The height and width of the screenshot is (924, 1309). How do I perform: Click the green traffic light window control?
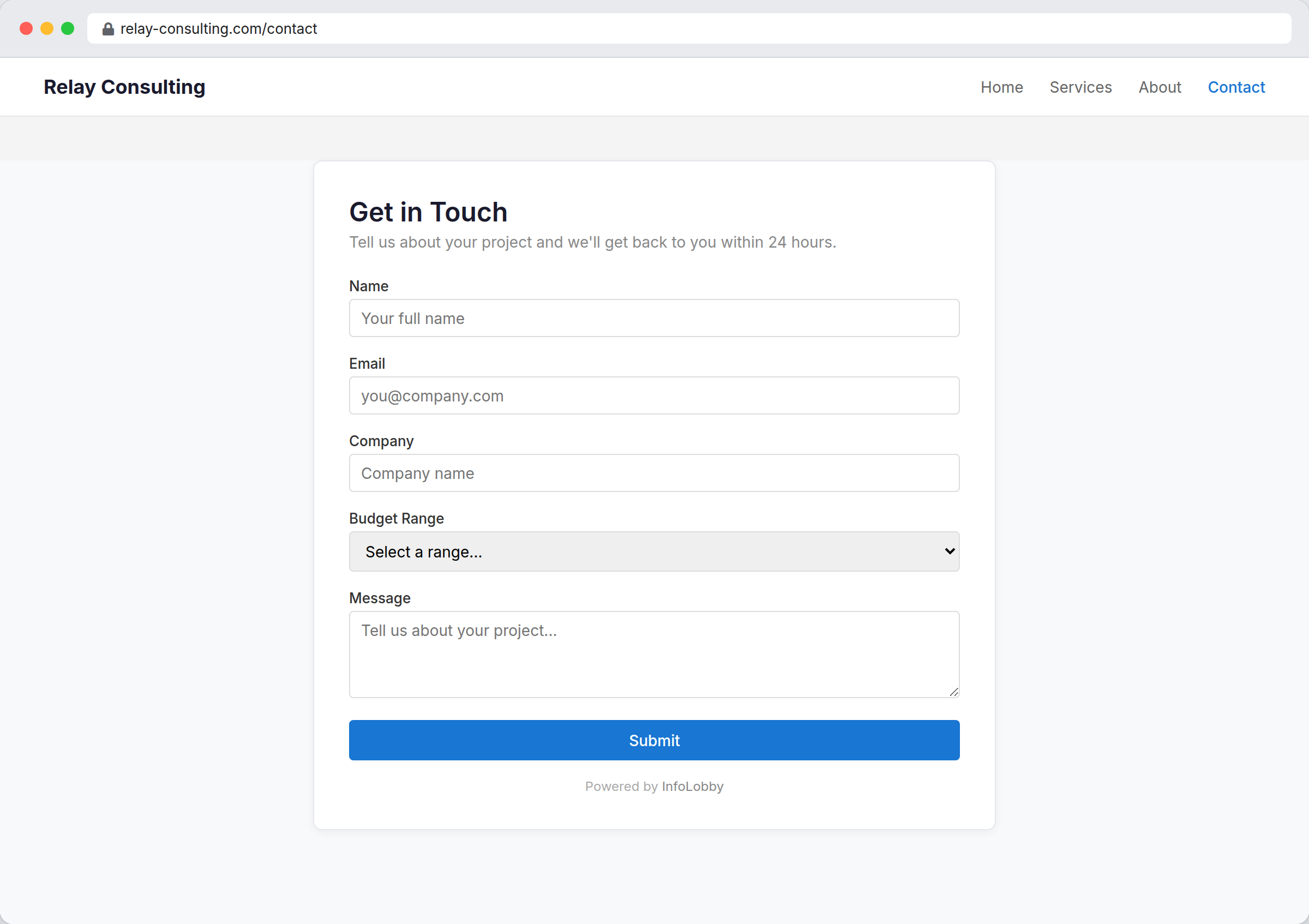click(x=68, y=28)
